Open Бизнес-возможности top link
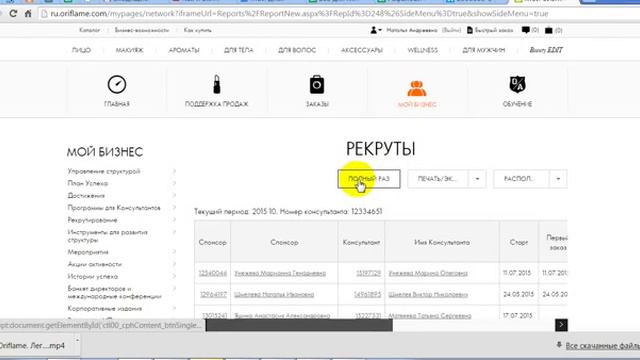The height and width of the screenshot is (360, 640). (x=142, y=30)
